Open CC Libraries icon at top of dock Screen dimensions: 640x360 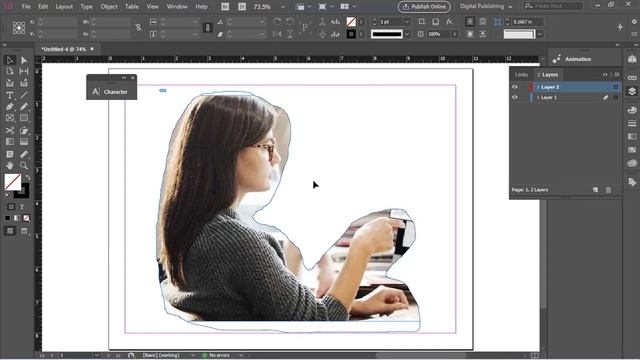click(632, 59)
